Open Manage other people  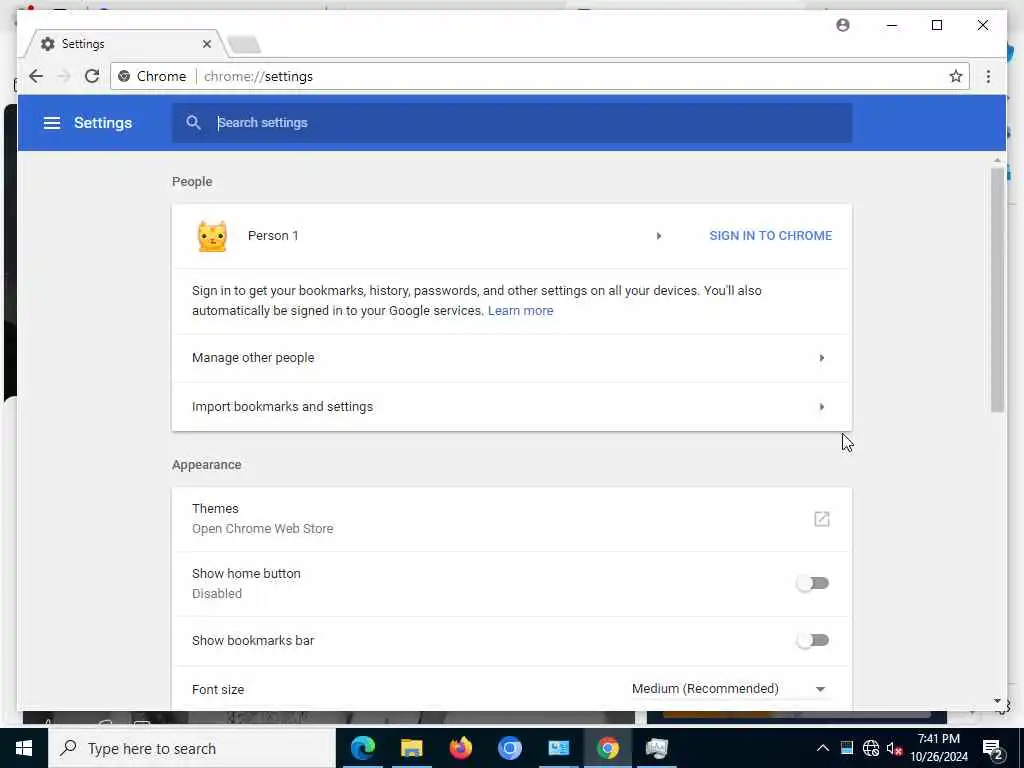[x=511, y=358]
